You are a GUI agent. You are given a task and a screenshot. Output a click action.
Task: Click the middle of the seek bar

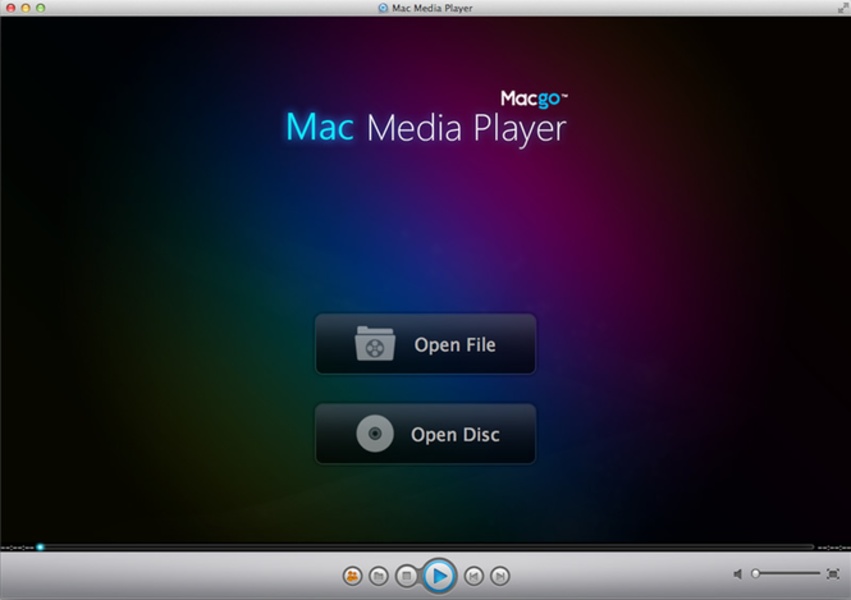pos(425,547)
